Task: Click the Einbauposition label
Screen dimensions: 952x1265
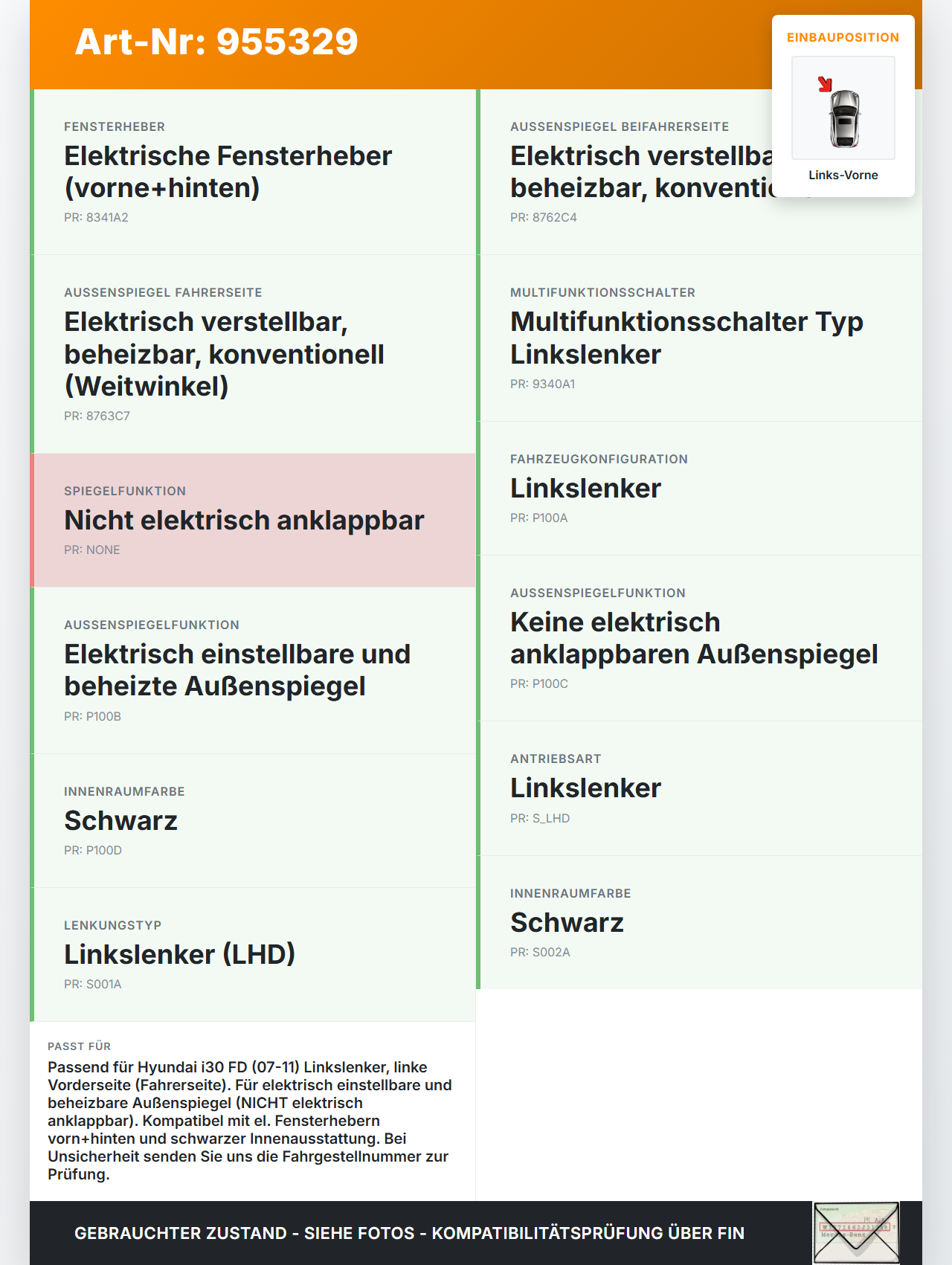Action: tap(843, 37)
